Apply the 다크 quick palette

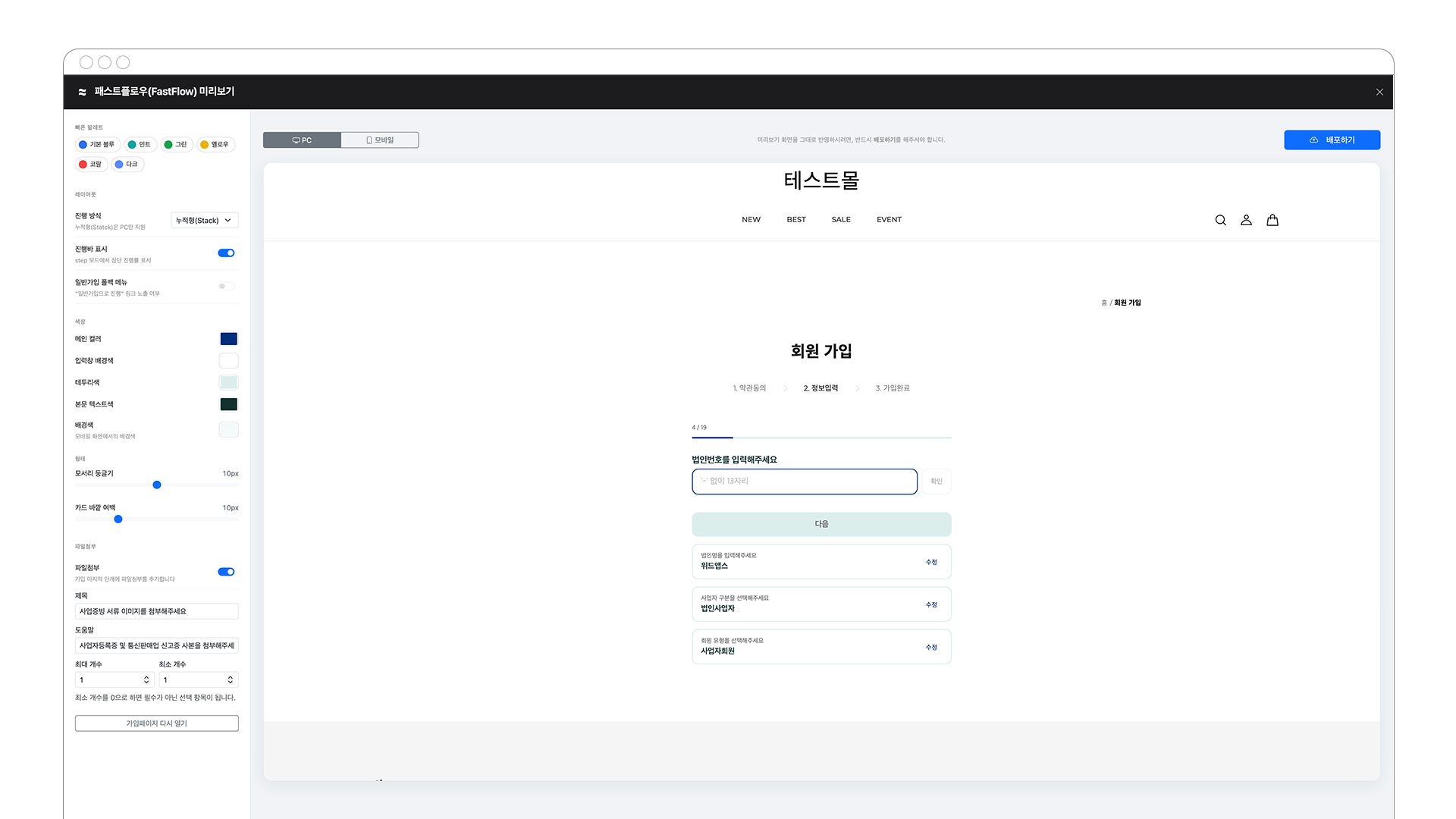click(x=127, y=164)
